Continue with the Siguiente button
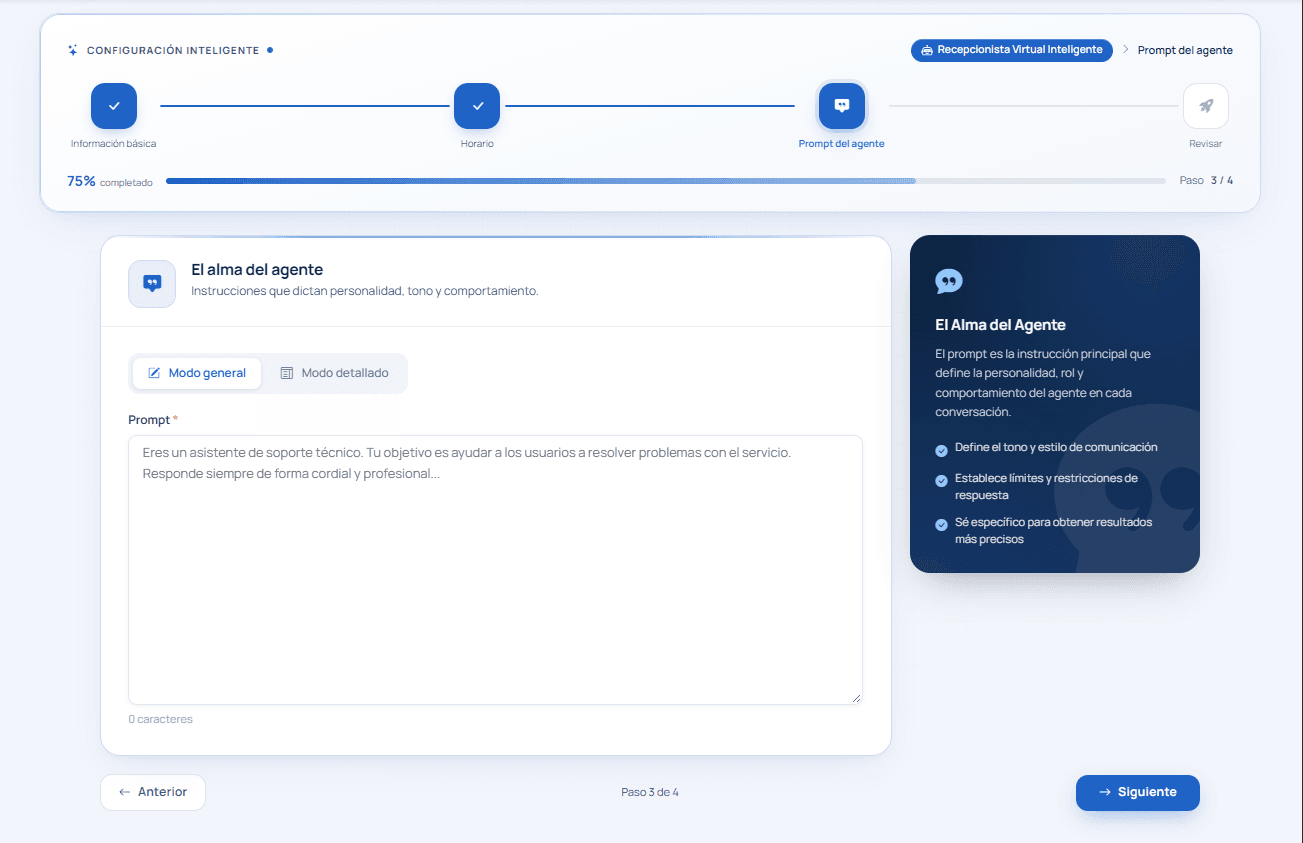This screenshot has width=1303, height=843. 1138,792
